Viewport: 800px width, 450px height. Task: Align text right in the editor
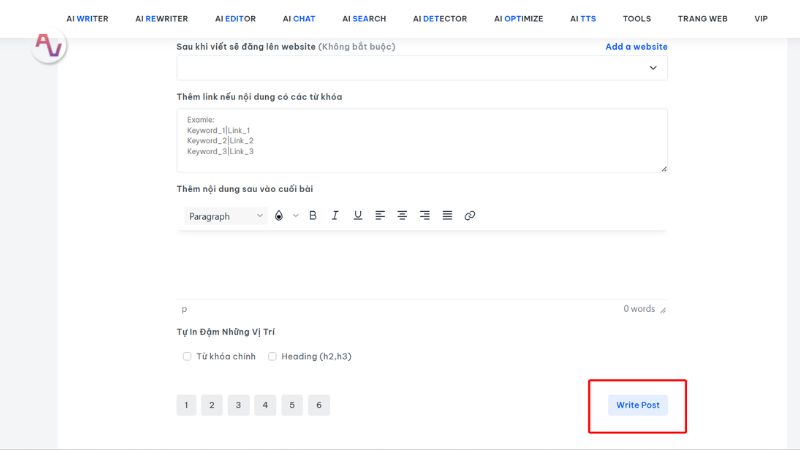424,216
